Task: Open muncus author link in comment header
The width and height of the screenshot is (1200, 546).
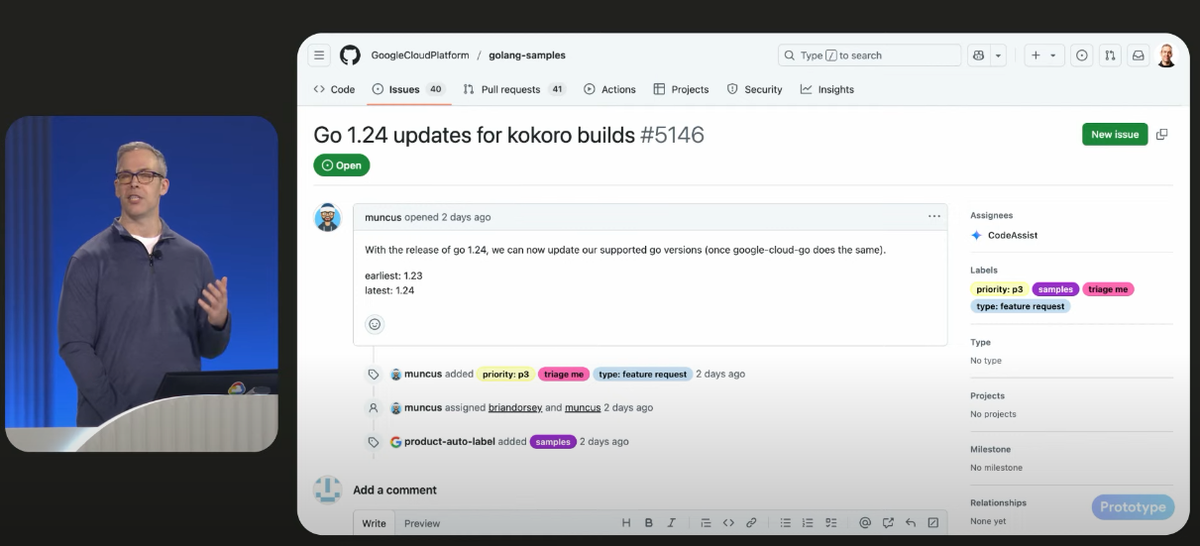Action: (383, 217)
